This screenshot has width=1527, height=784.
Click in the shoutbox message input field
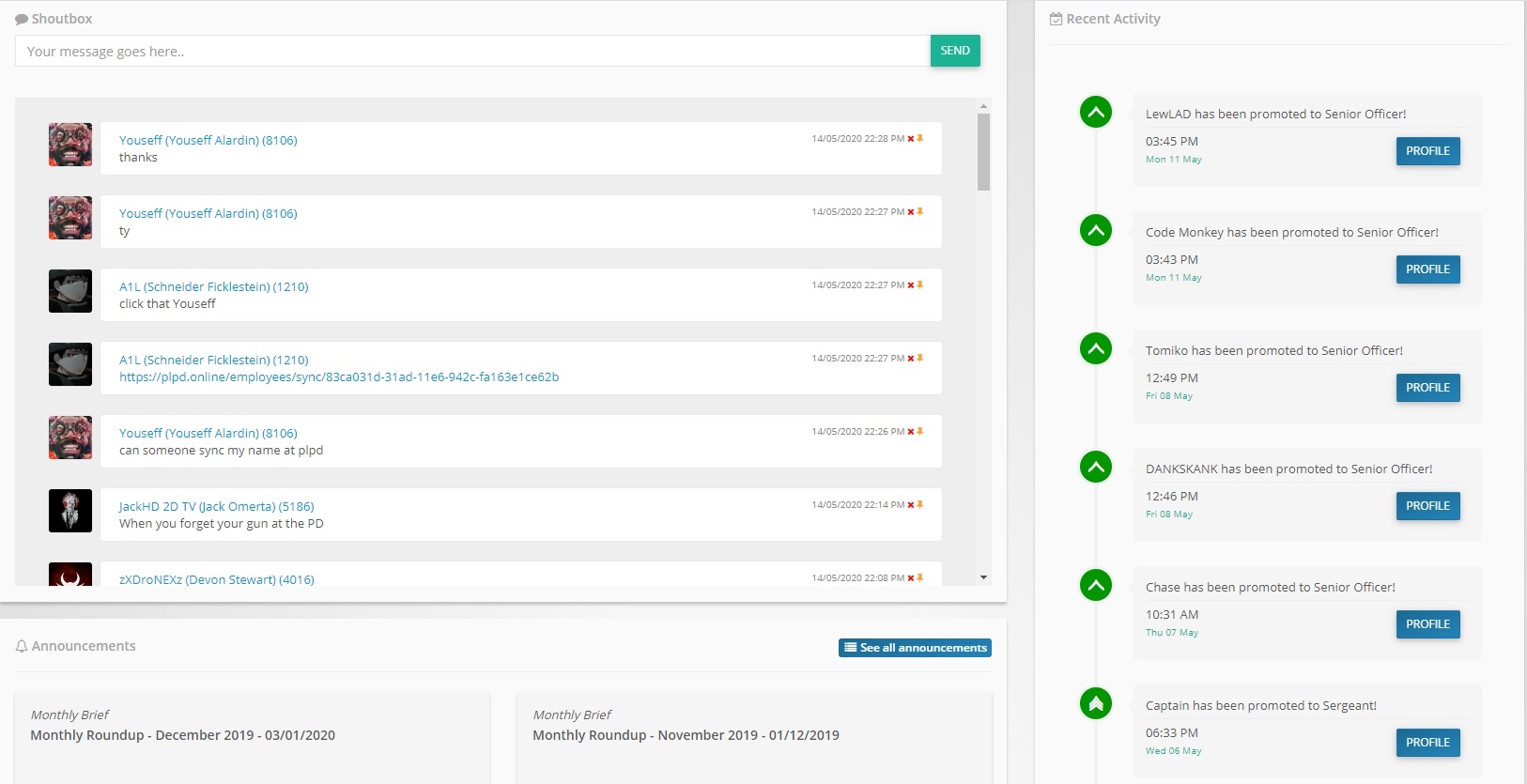[x=471, y=52]
